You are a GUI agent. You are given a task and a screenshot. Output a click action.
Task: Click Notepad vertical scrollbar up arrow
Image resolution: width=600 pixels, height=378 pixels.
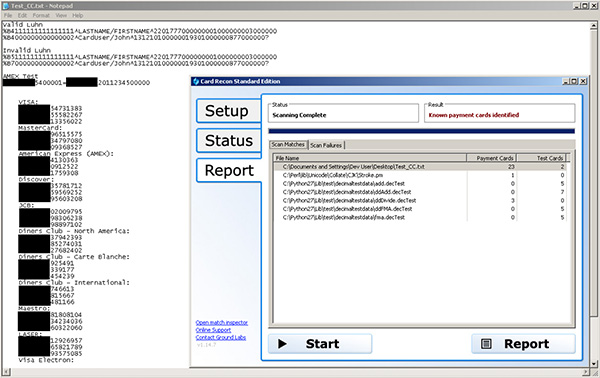click(594, 26)
